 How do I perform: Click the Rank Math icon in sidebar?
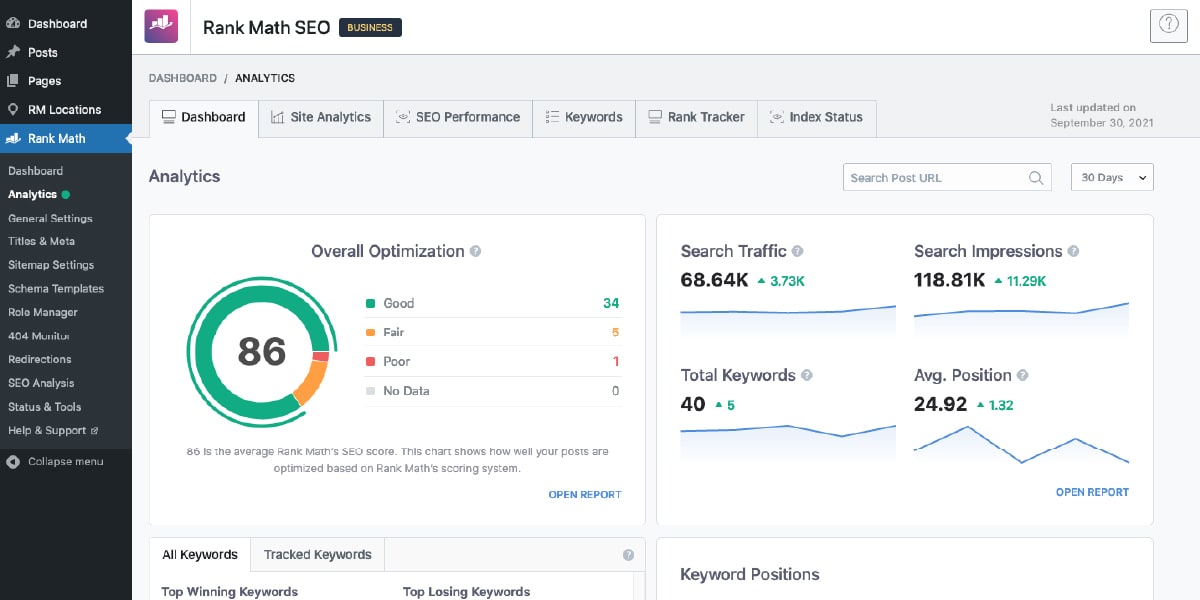13,139
